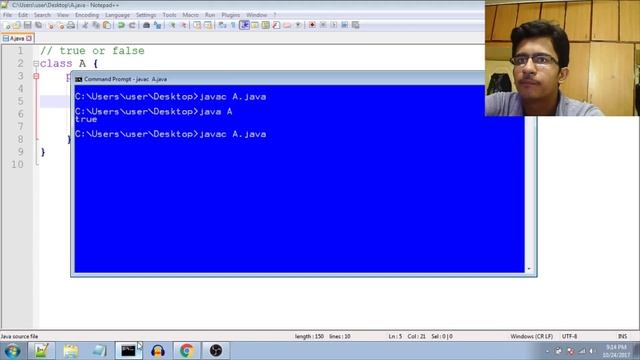Click the Close All toolbar icon
This screenshot has width=640, height=360.
[61, 25]
